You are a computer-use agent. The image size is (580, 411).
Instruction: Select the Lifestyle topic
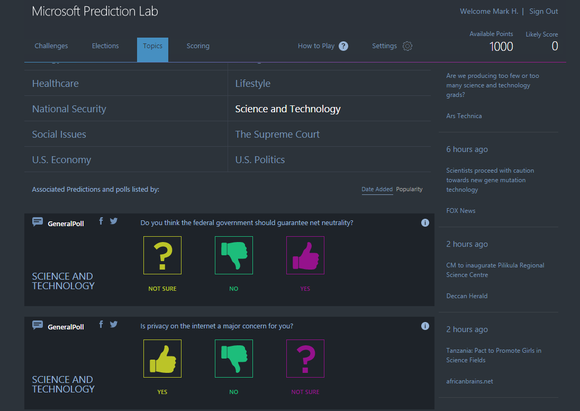pyautogui.click(x=253, y=84)
